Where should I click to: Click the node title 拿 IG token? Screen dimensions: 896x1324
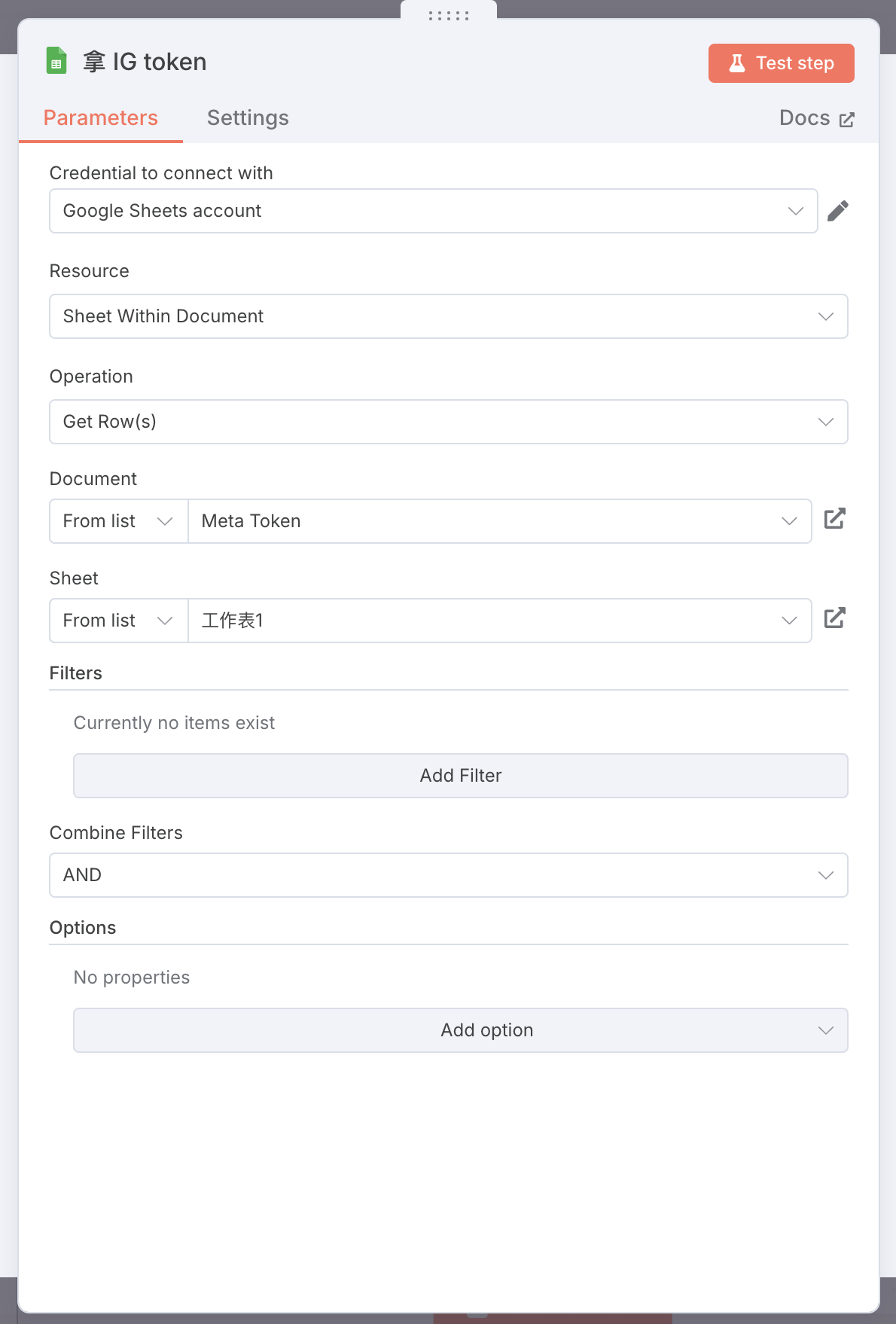(145, 62)
